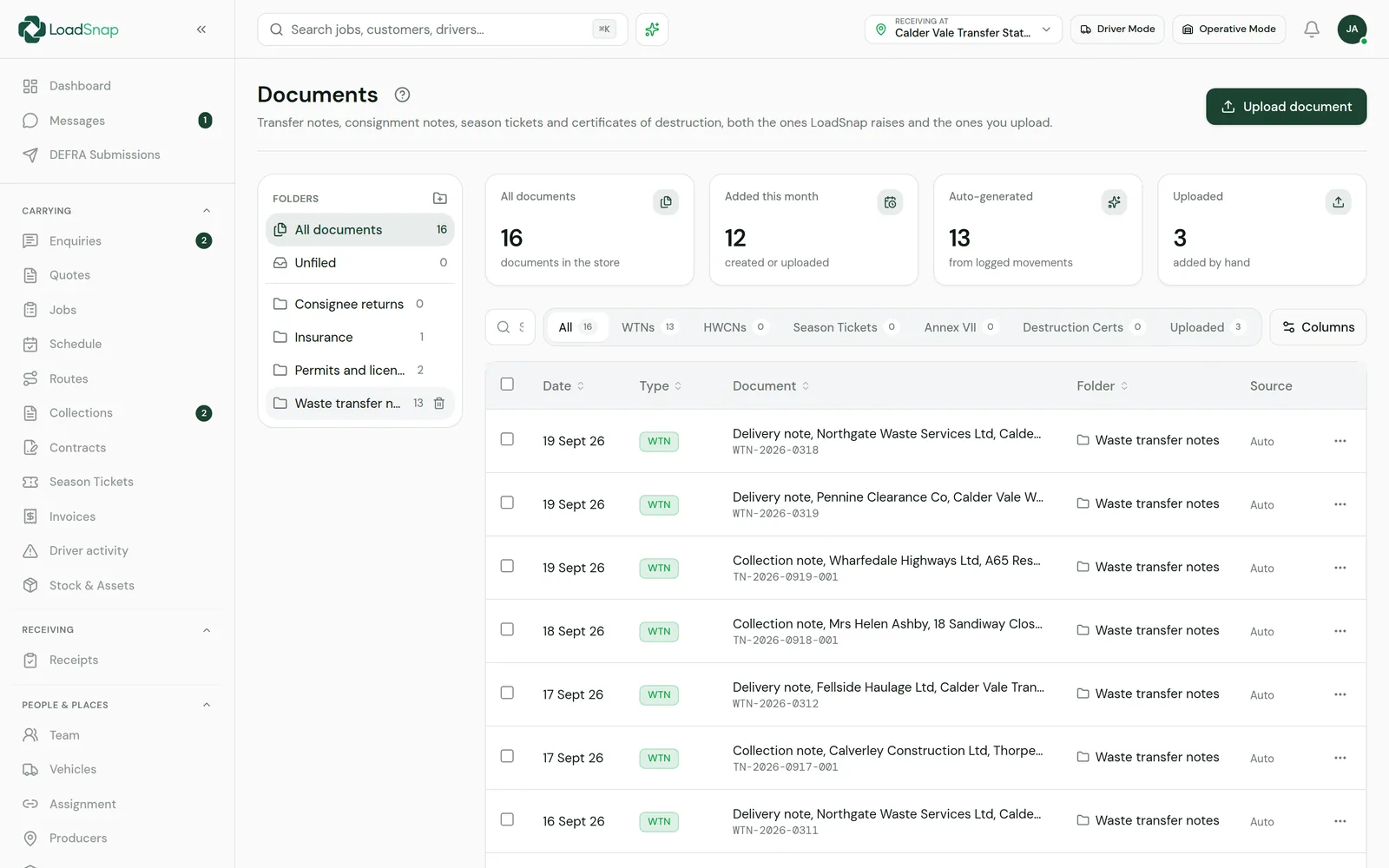Image resolution: width=1389 pixels, height=868 pixels.
Task: Open the document search field
Action: (510, 327)
